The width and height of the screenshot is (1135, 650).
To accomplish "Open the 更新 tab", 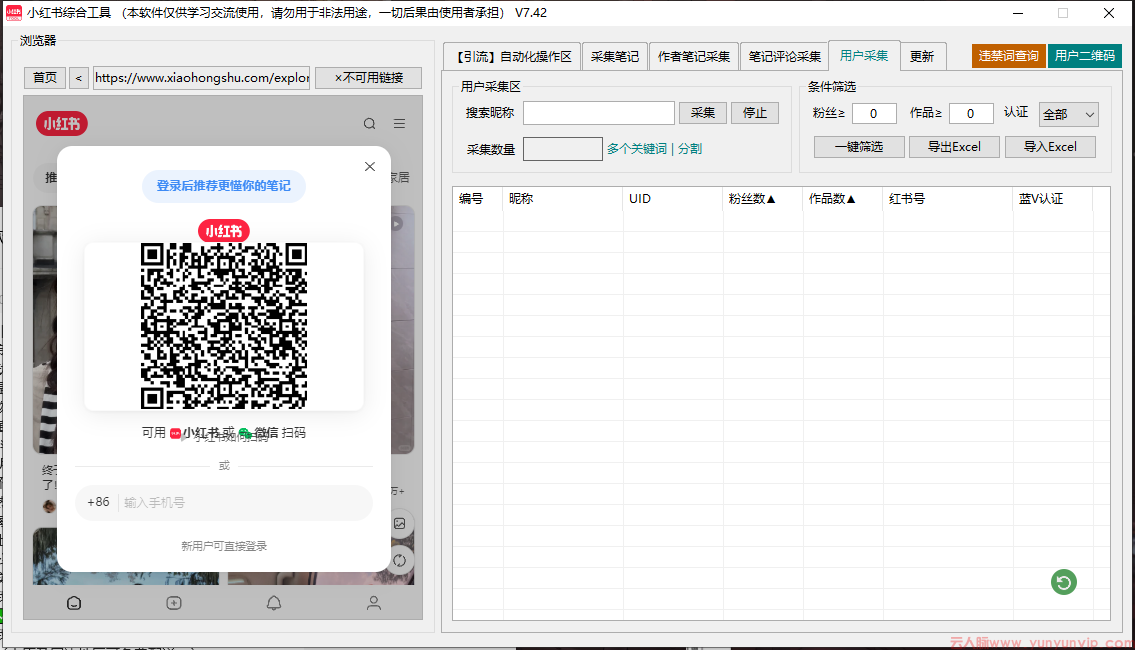I will point(921,56).
